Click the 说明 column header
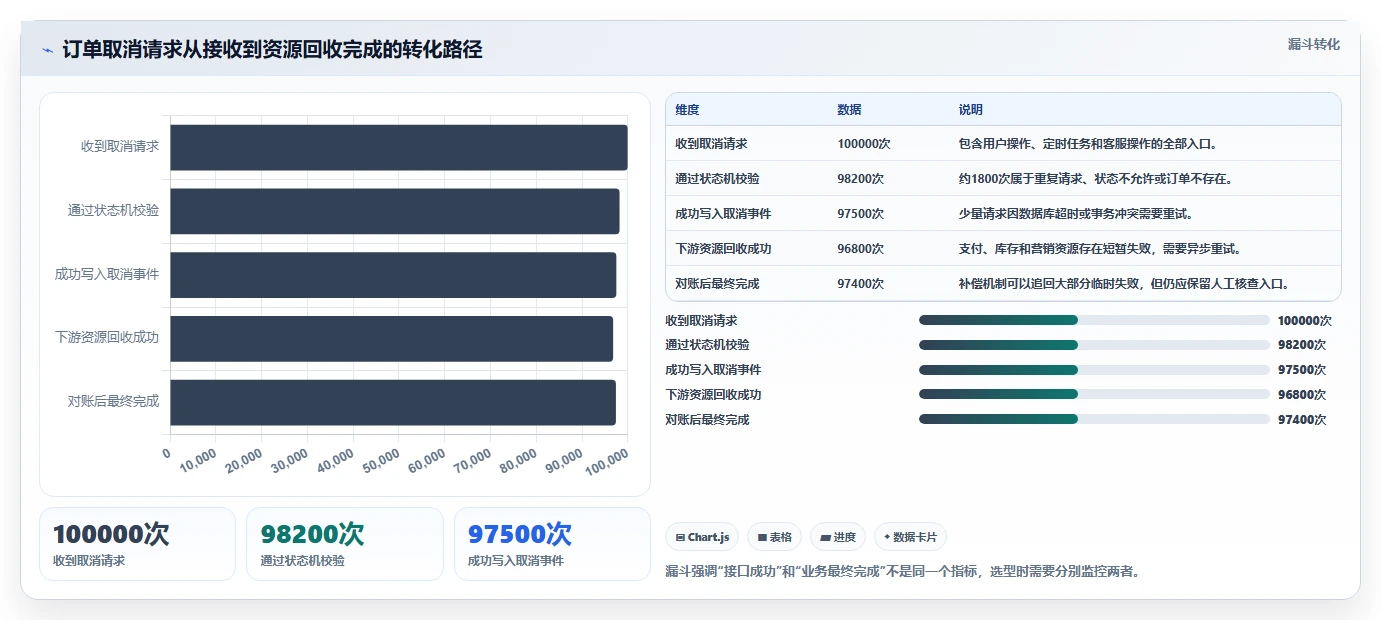The height and width of the screenshot is (620, 1381). (970, 109)
